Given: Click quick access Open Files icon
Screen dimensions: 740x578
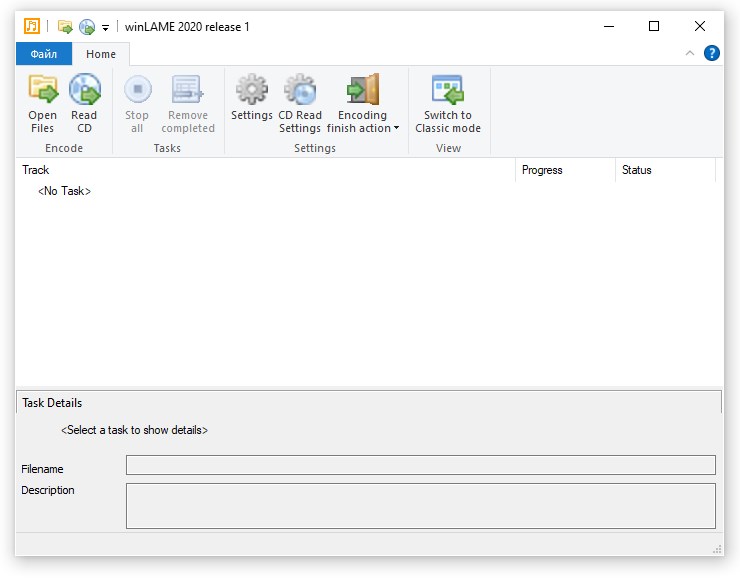Looking at the screenshot, I should [x=65, y=26].
